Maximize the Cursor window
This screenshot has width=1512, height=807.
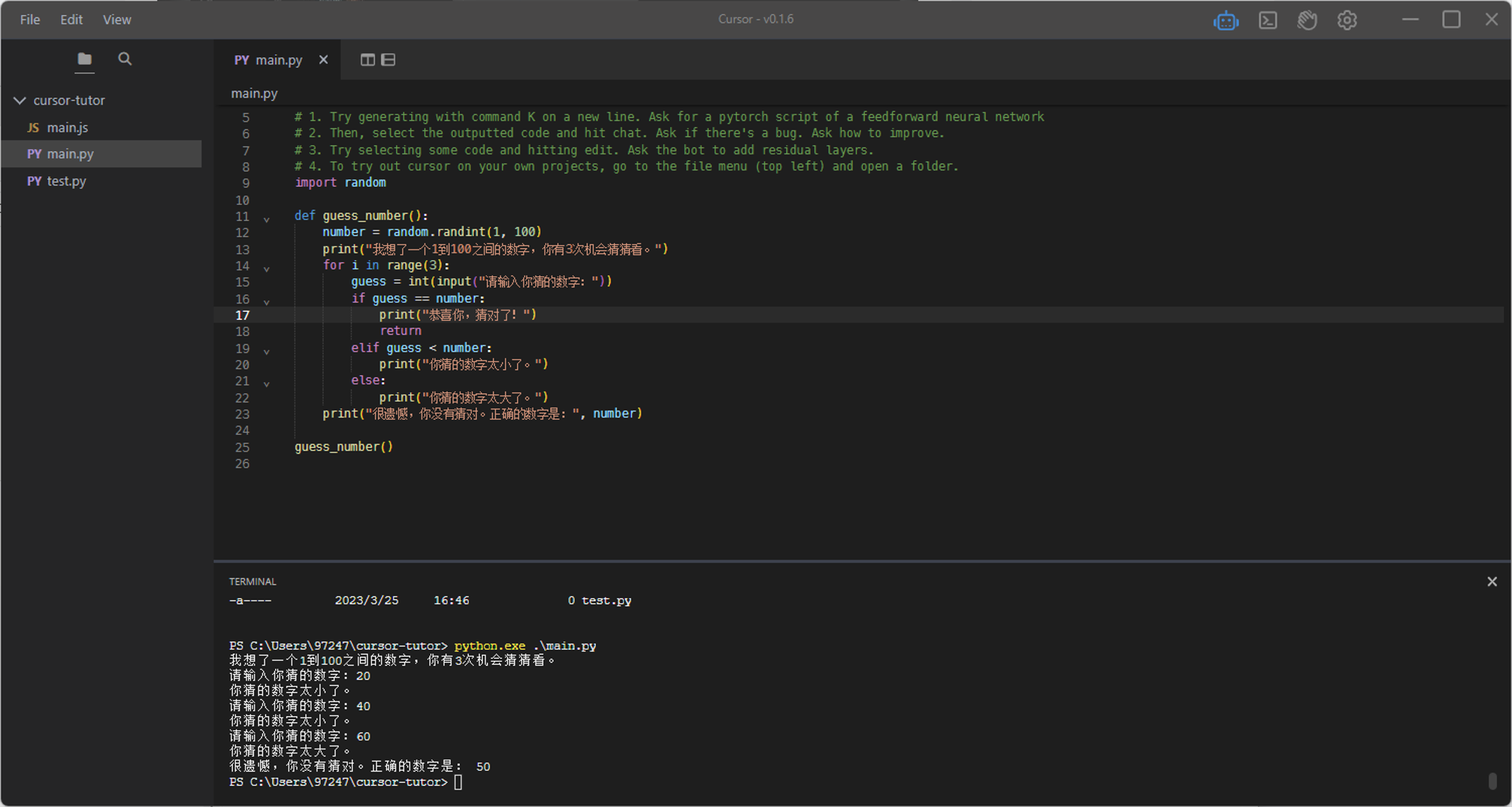(1451, 20)
